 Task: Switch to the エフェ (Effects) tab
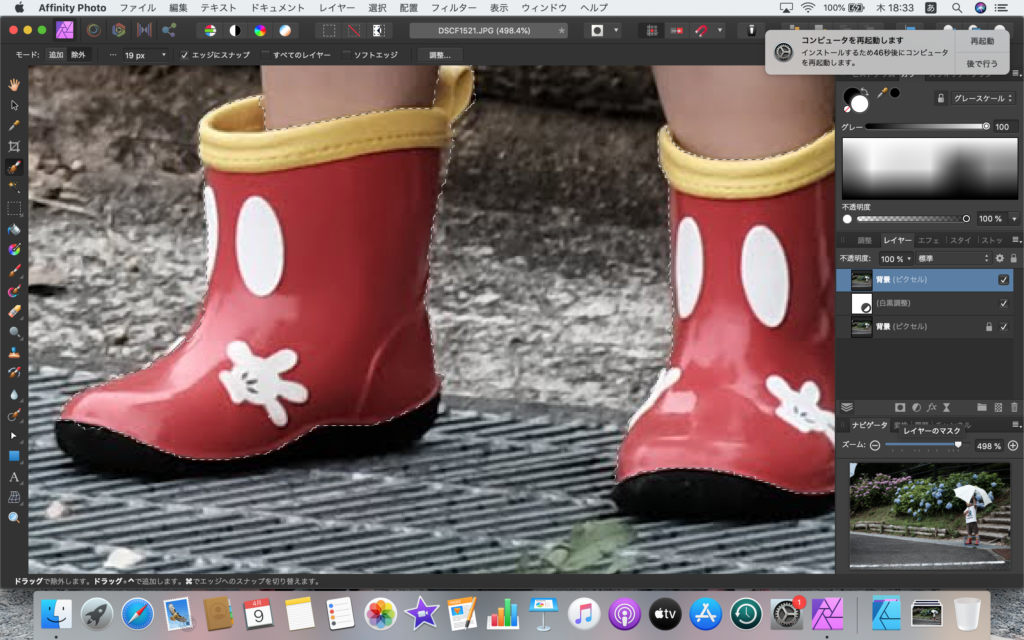pyautogui.click(x=928, y=240)
